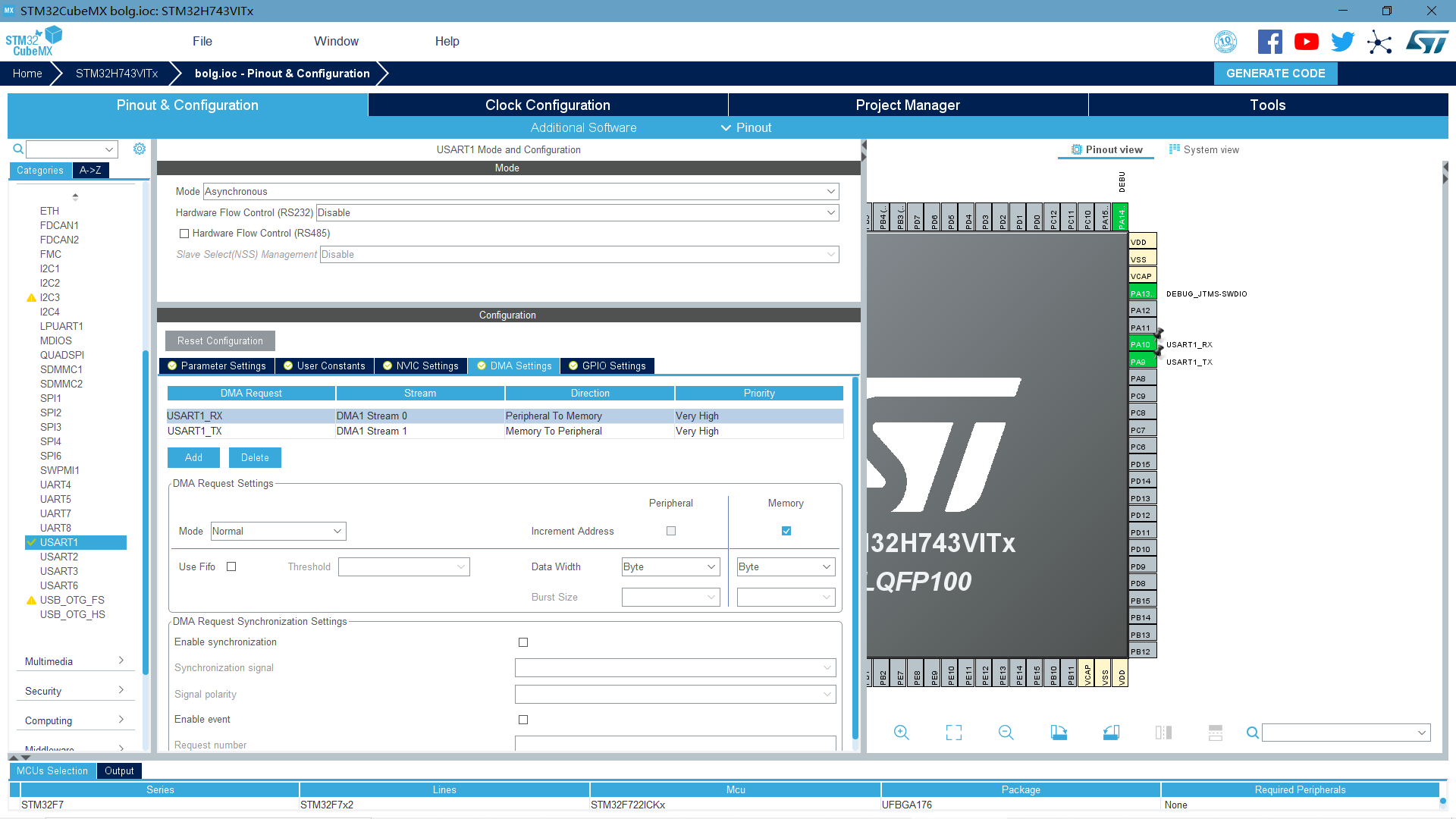This screenshot has width=1456, height=819.
Task: Click the System view icon tab
Action: coord(1203,149)
